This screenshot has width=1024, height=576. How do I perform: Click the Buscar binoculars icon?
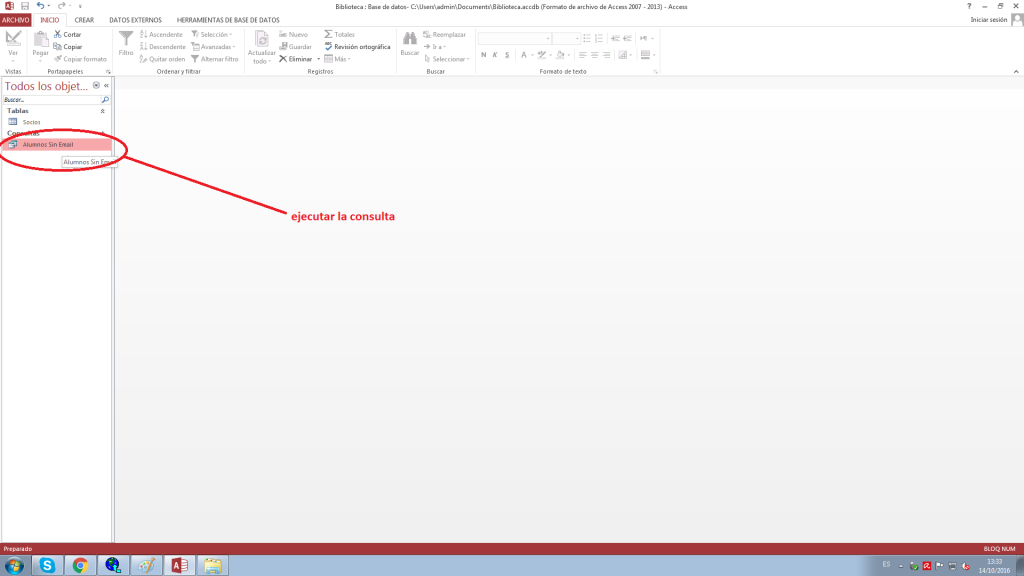tap(409, 40)
